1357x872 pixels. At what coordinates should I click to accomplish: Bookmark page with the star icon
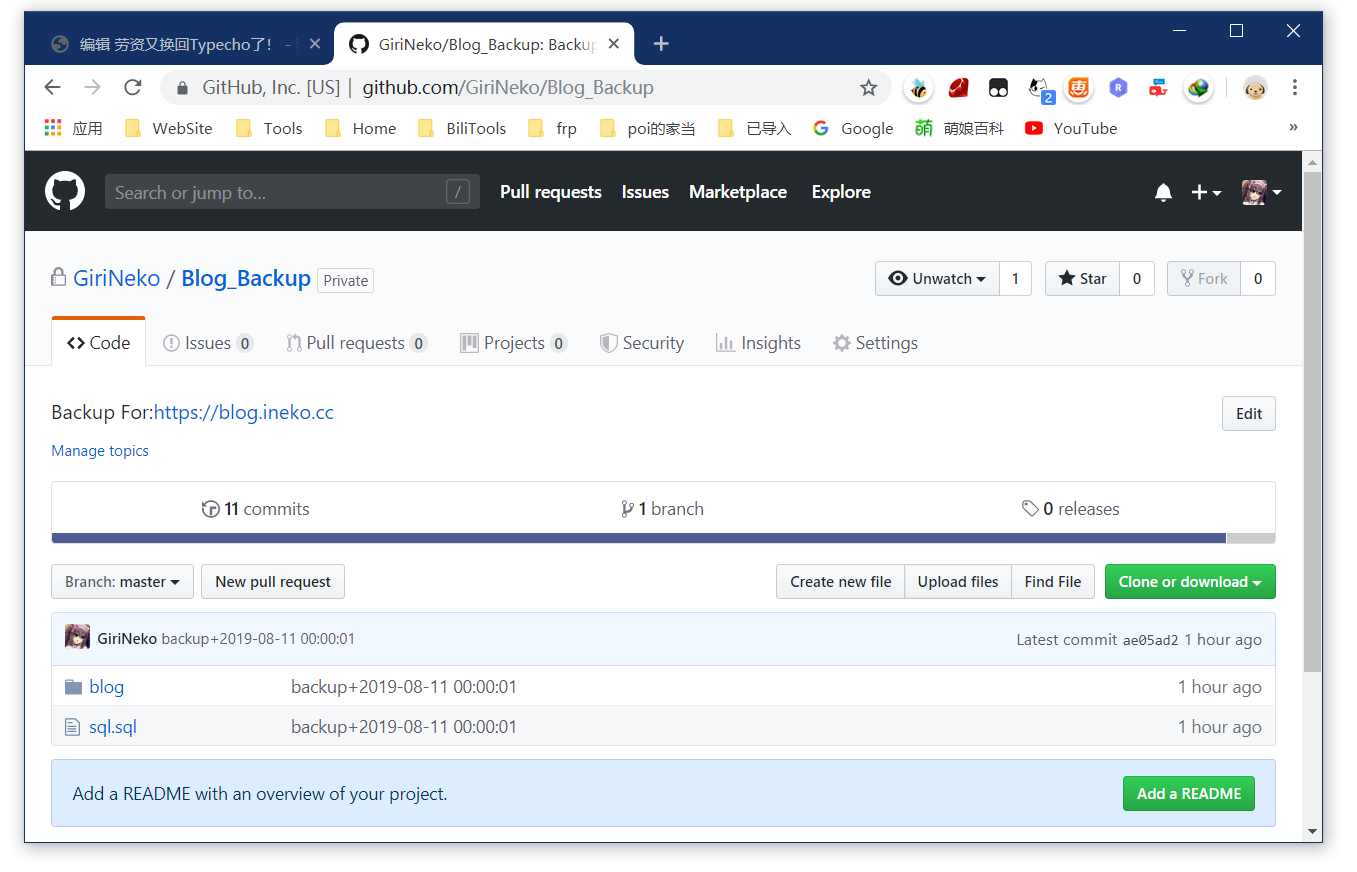click(868, 88)
